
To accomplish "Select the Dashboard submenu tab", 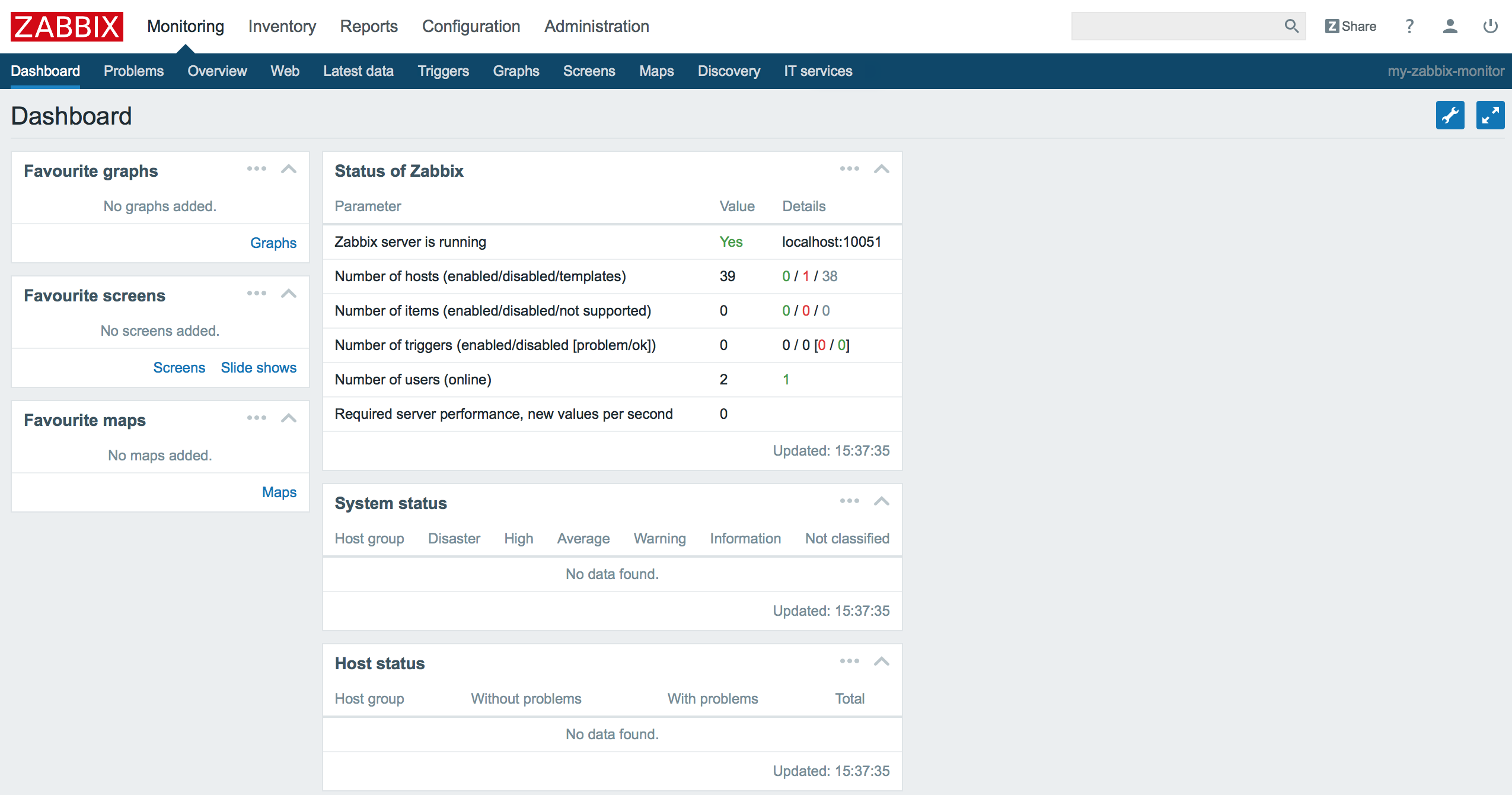I will click(45, 71).
